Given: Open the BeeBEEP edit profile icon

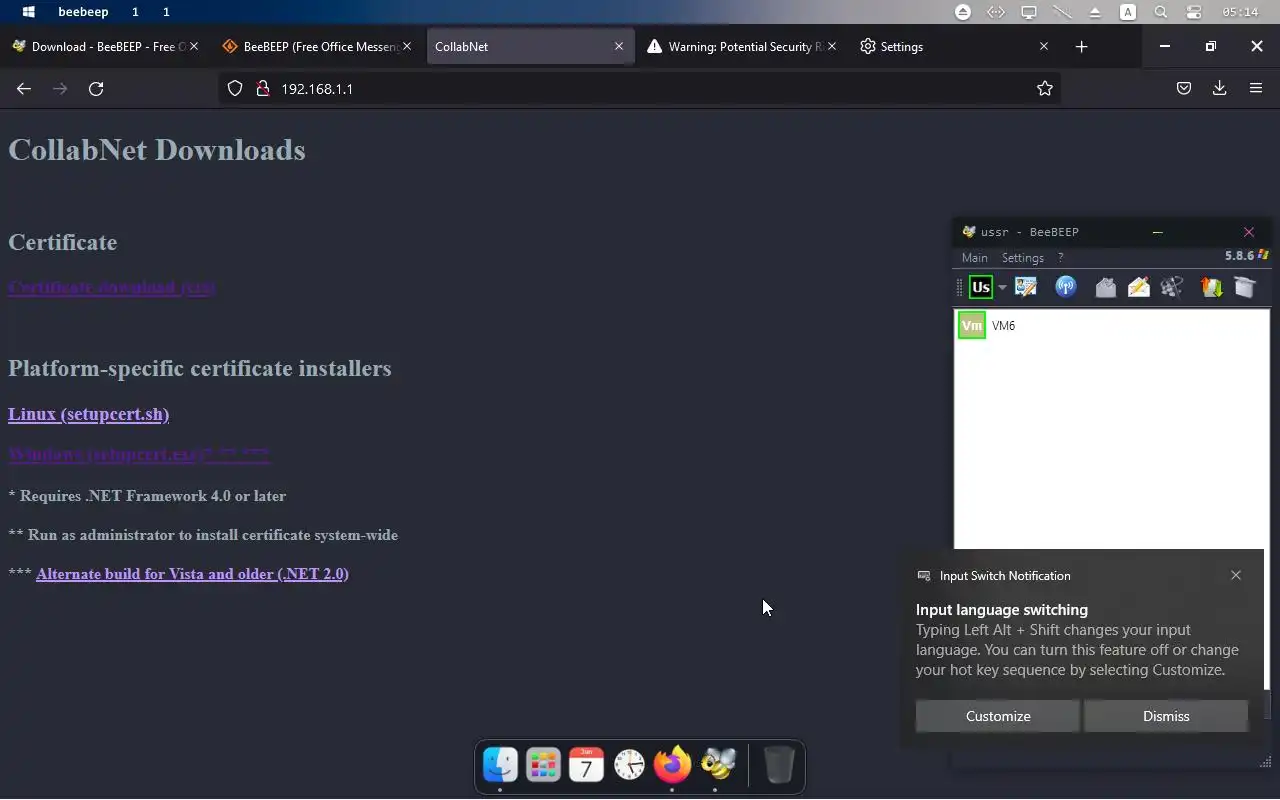Looking at the screenshot, I should click(x=1025, y=288).
